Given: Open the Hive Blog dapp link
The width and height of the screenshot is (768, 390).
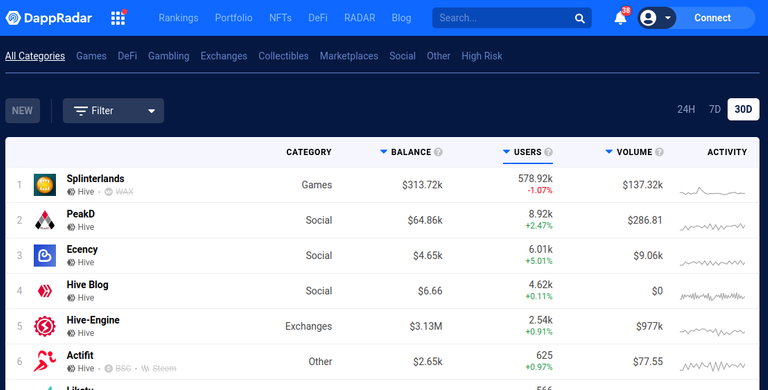Looking at the screenshot, I should point(87,285).
